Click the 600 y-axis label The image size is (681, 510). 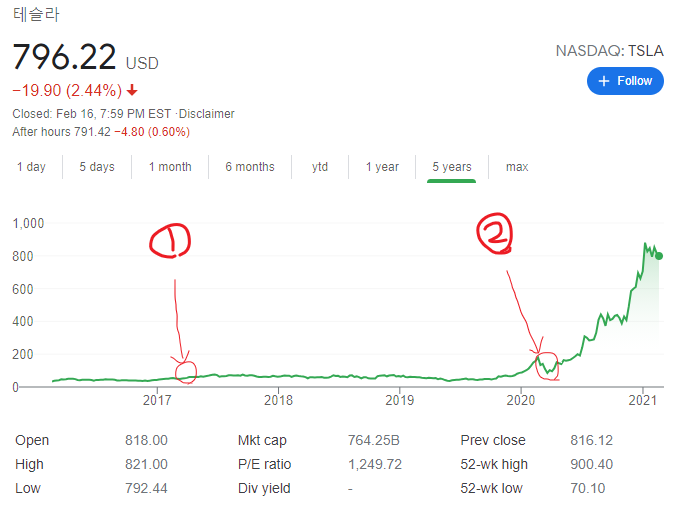[x=23, y=289]
